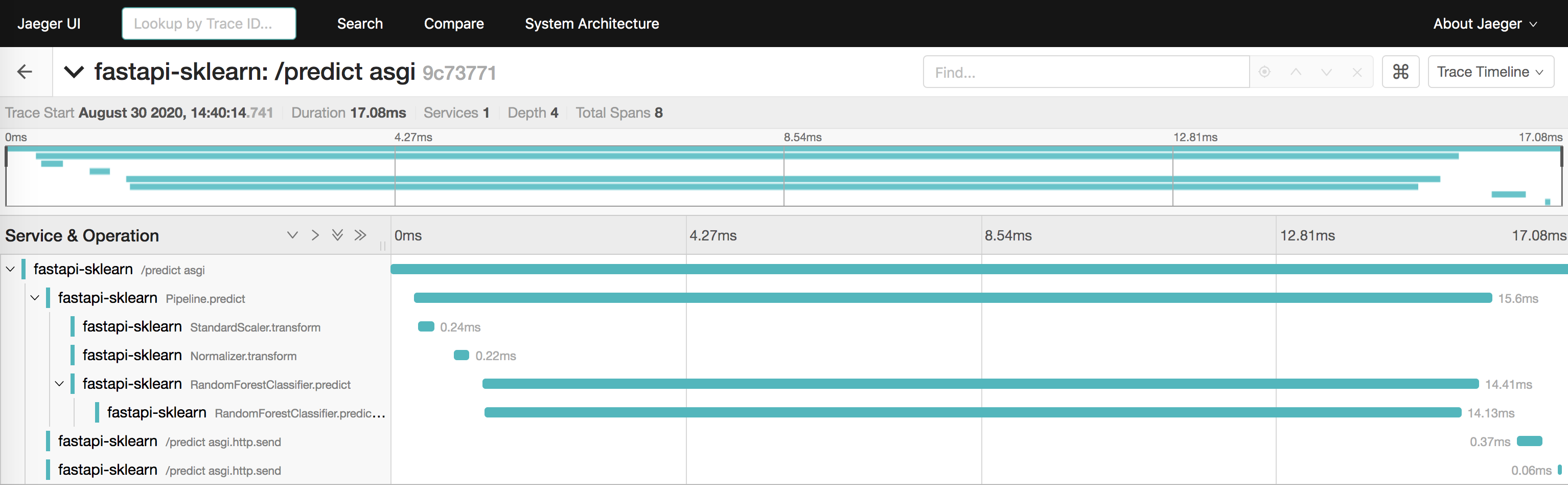
Task: Click the keyboard shortcuts command icon
Action: [x=1400, y=71]
